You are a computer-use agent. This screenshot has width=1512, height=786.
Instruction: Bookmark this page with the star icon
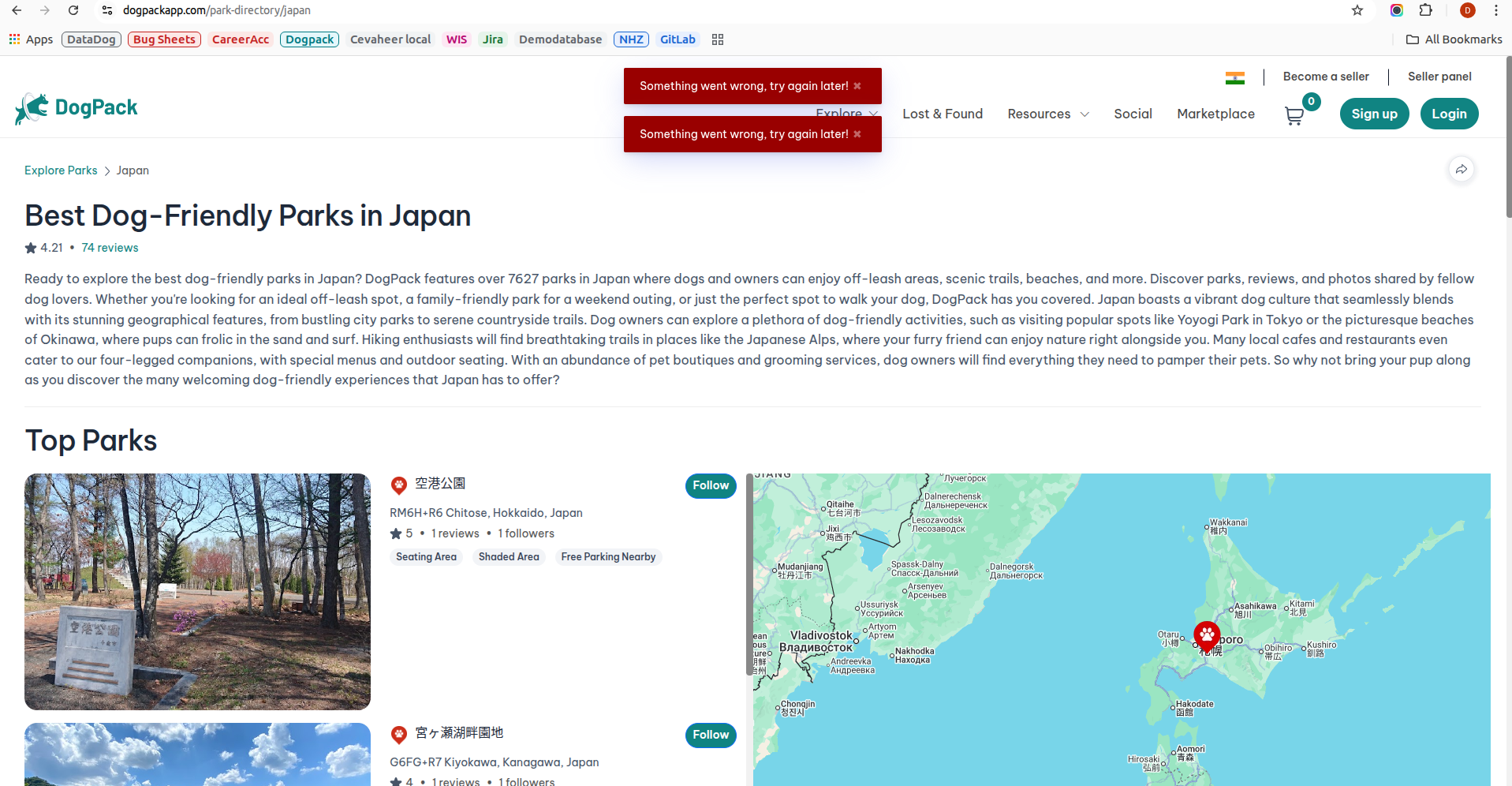click(1357, 10)
